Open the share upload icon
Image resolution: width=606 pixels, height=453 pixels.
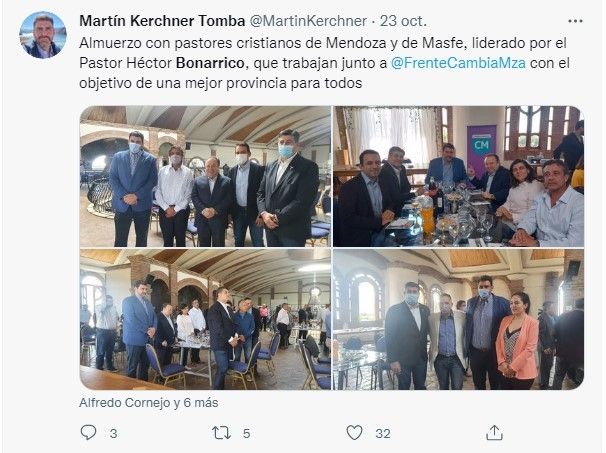(494, 433)
